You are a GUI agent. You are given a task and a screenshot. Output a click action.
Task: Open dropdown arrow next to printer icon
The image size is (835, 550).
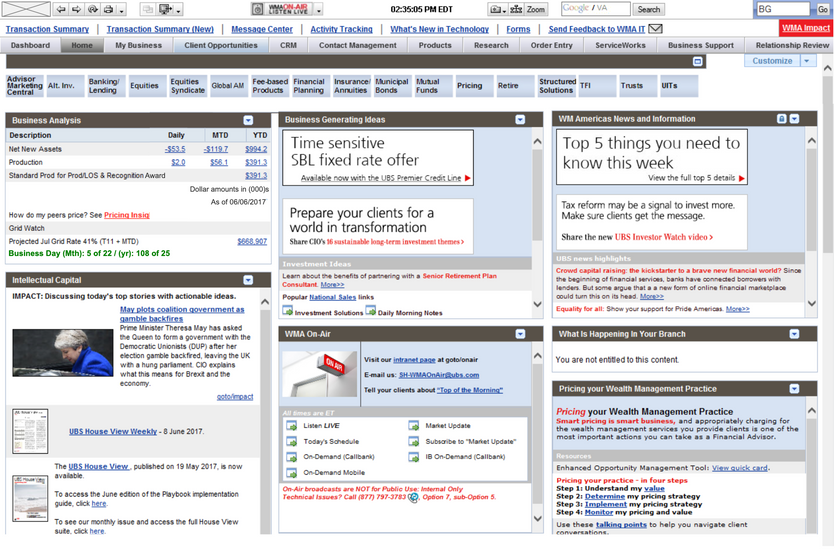(121, 10)
